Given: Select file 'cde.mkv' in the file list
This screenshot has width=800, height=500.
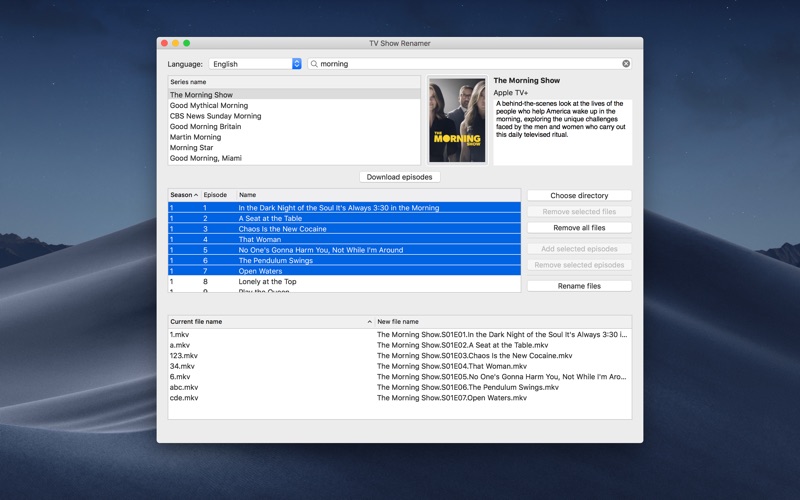Looking at the screenshot, I should [184, 398].
